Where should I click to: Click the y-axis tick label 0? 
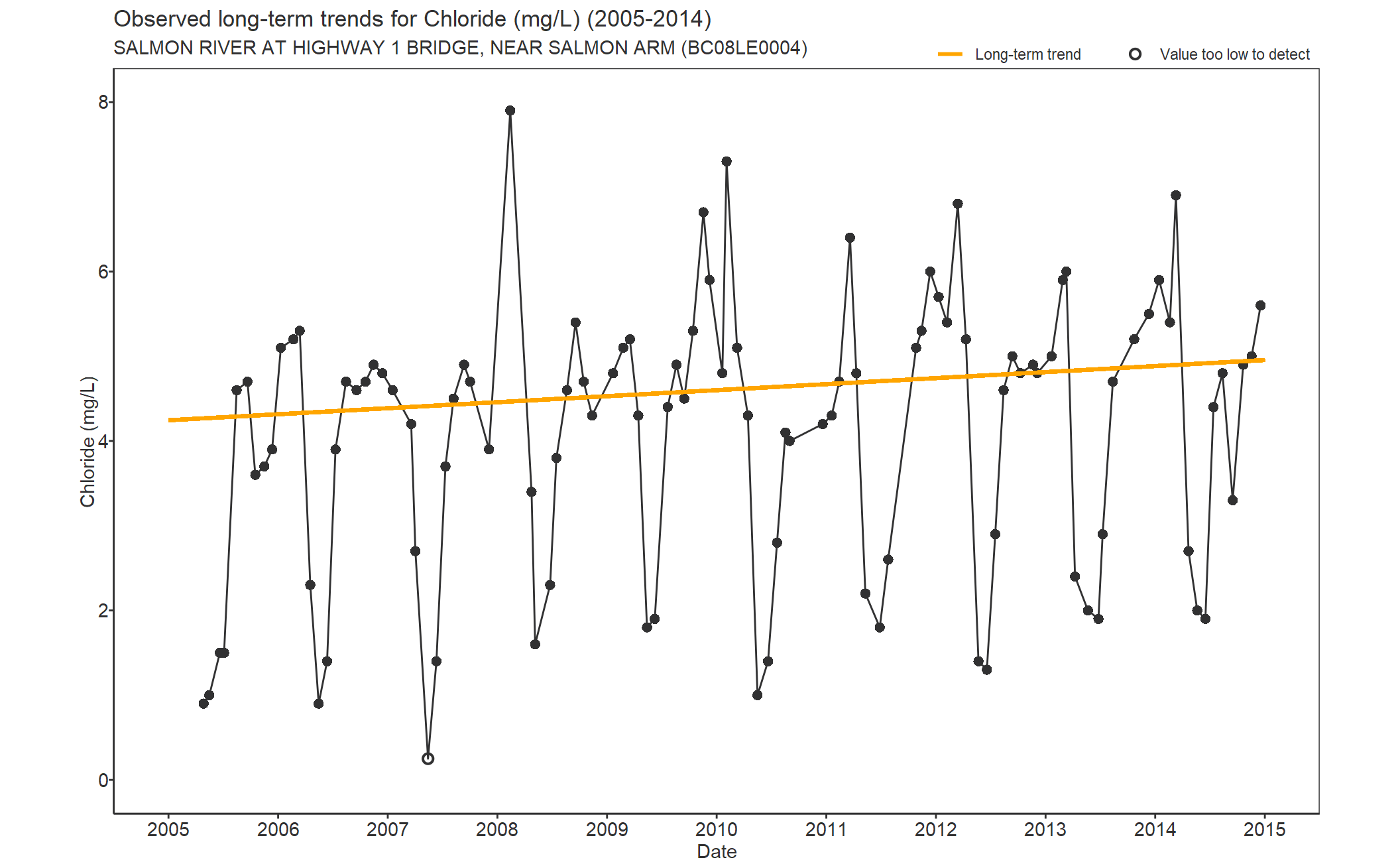103,780
